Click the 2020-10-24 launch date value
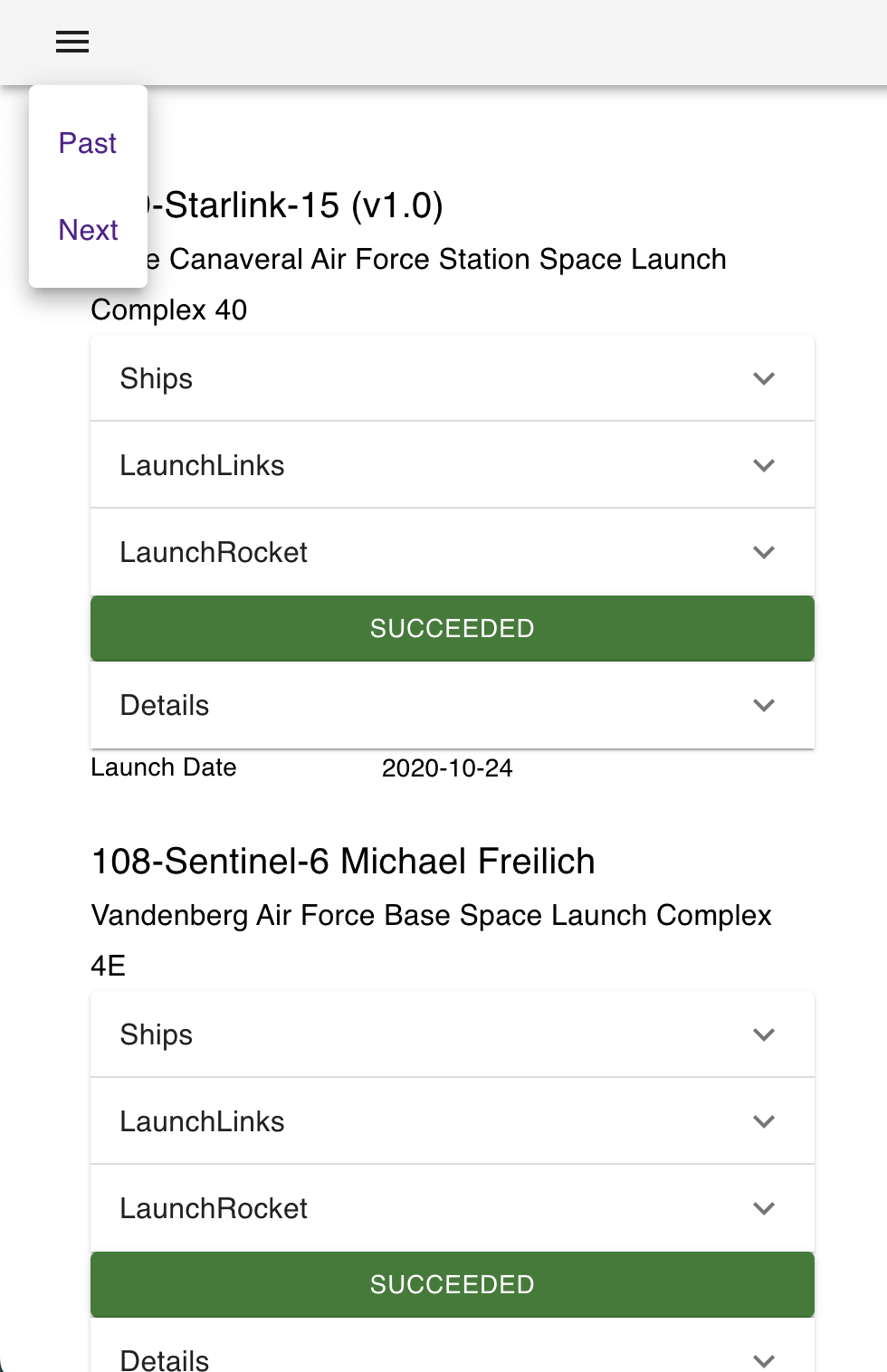Image resolution: width=887 pixels, height=1372 pixels. pos(447,767)
